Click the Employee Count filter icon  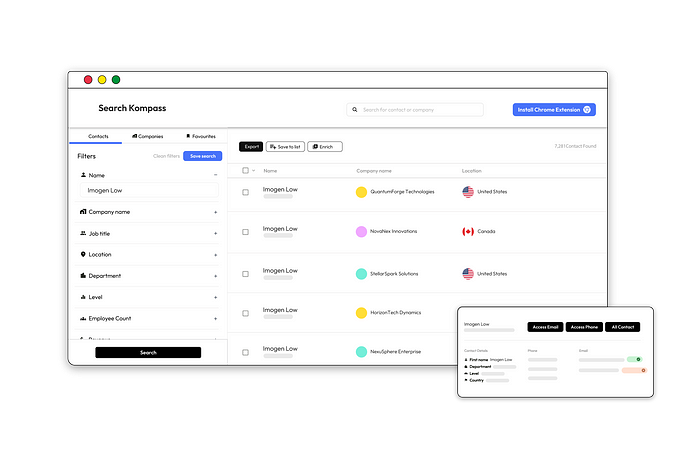click(83, 318)
